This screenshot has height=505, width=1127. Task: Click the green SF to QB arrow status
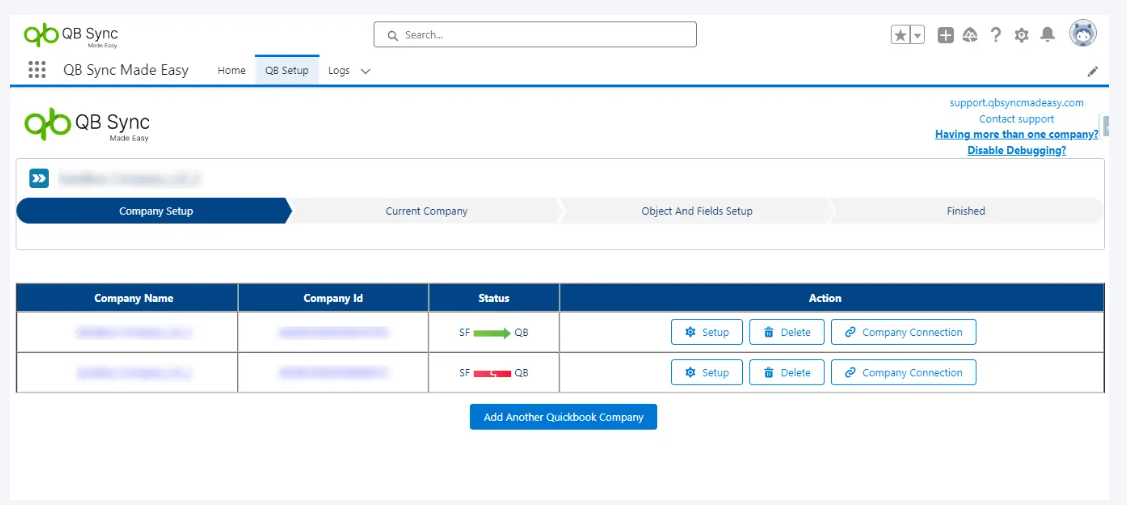pos(494,333)
